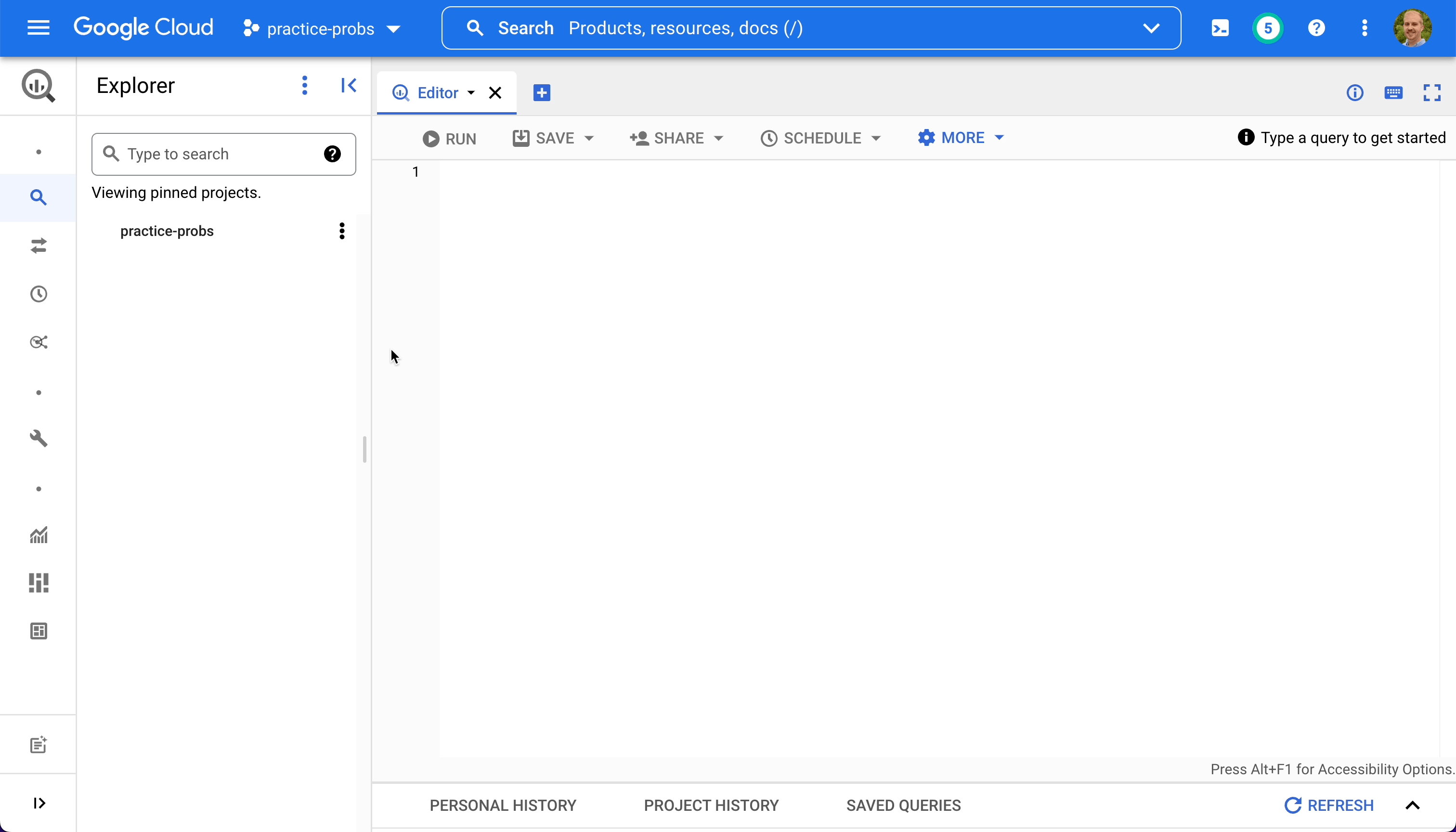Image resolution: width=1456 pixels, height=832 pixels.
Task: Open notifications badge showing 5
Action: 1268,28
